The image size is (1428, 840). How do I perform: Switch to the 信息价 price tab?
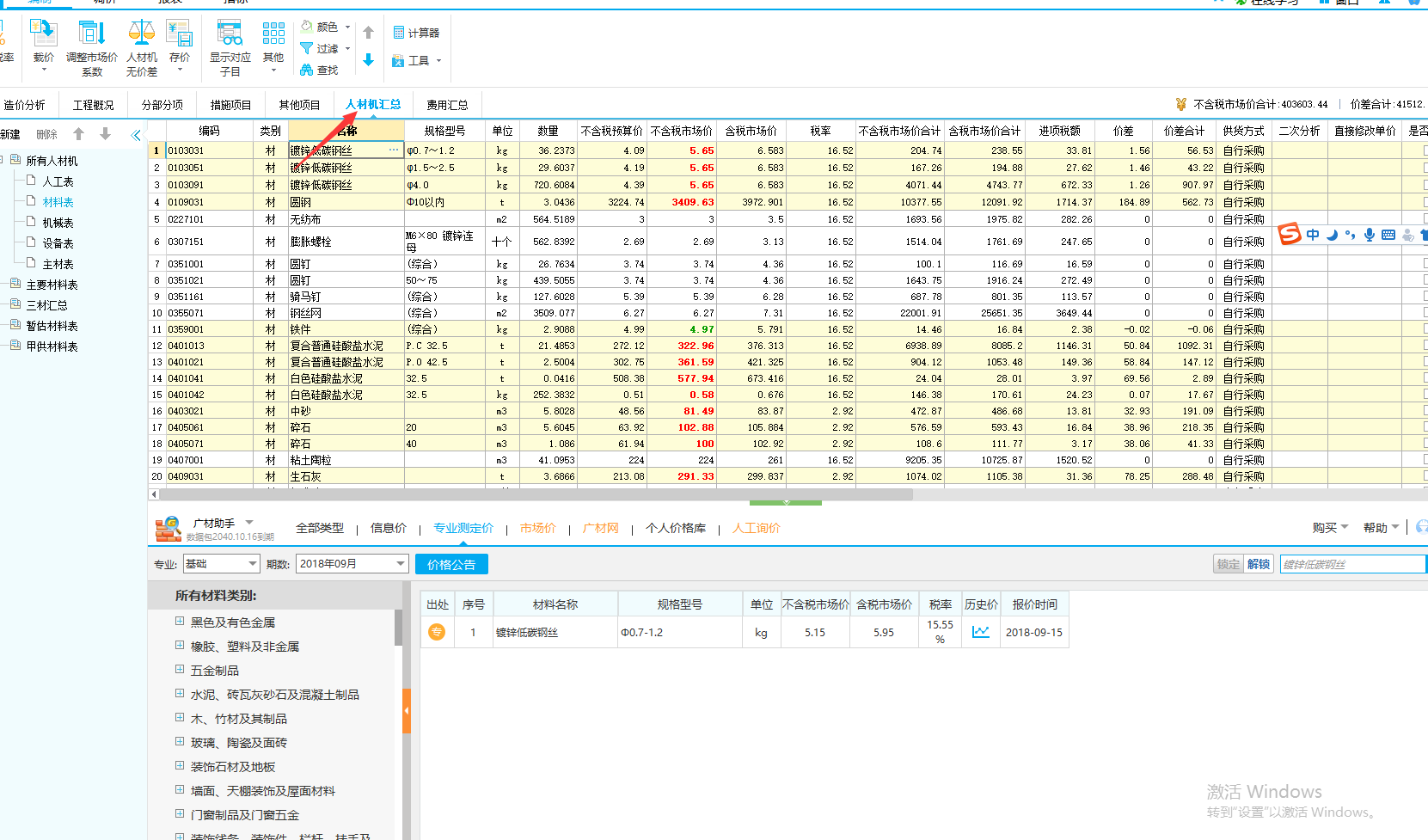click(x=389, y=528)
